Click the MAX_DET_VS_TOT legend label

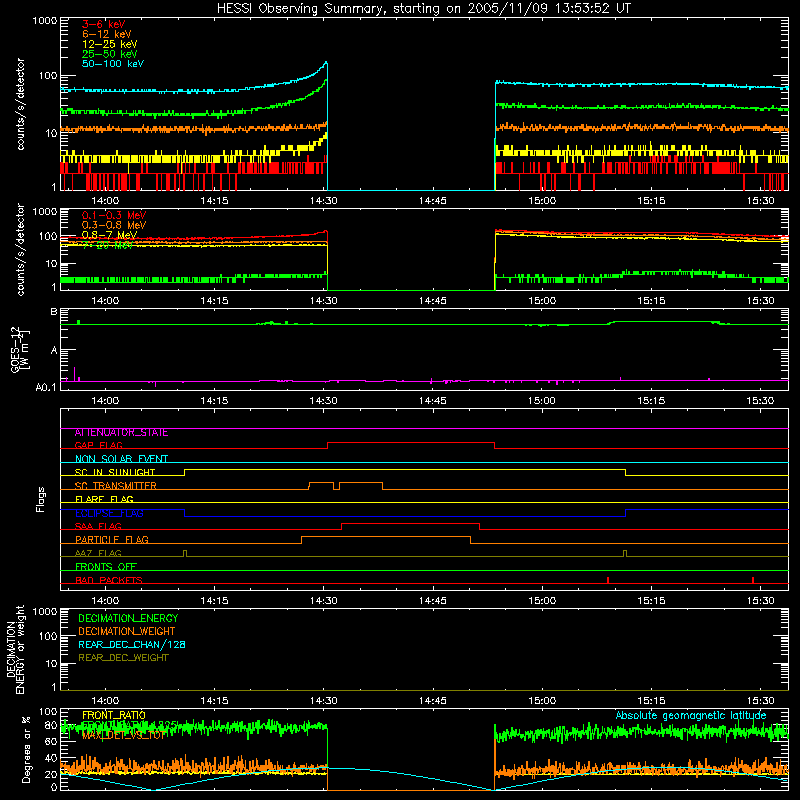click(x=124, y=735)
